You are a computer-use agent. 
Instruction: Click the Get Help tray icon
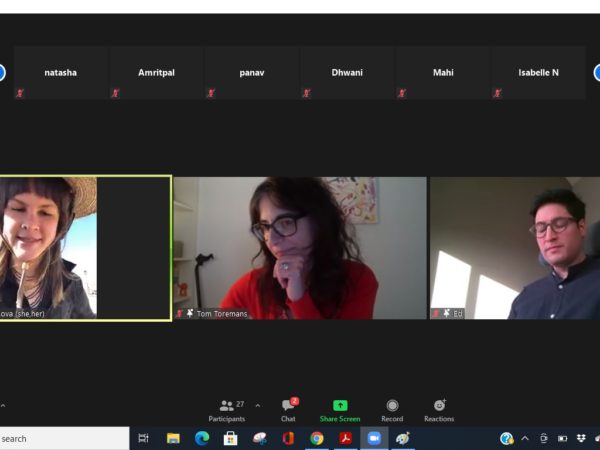507,438
